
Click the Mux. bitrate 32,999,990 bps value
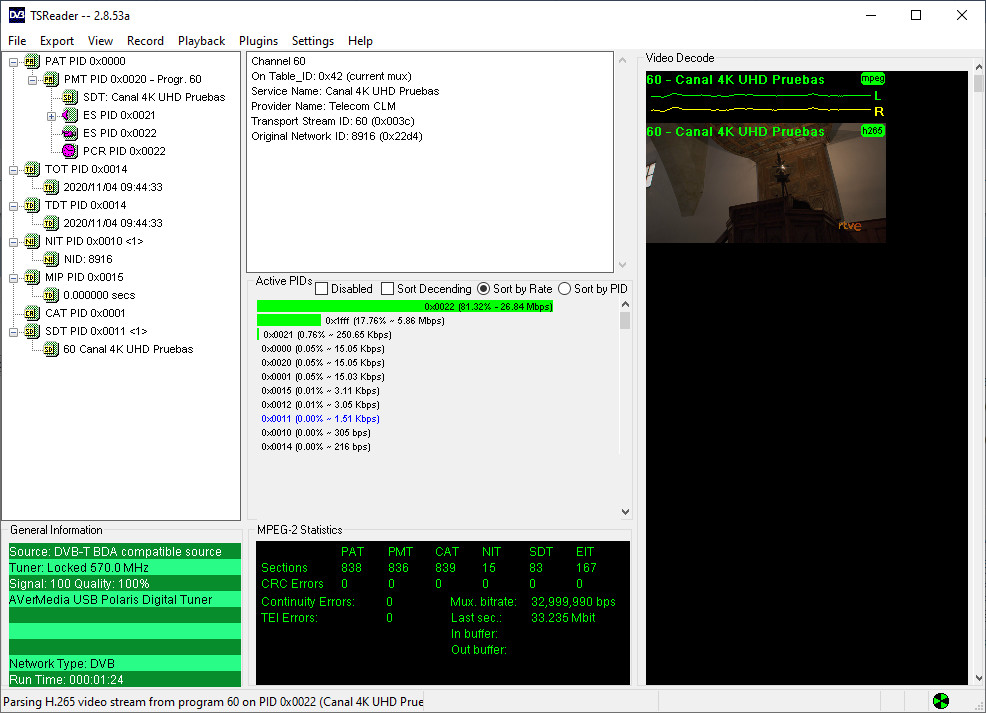[573, 602]
